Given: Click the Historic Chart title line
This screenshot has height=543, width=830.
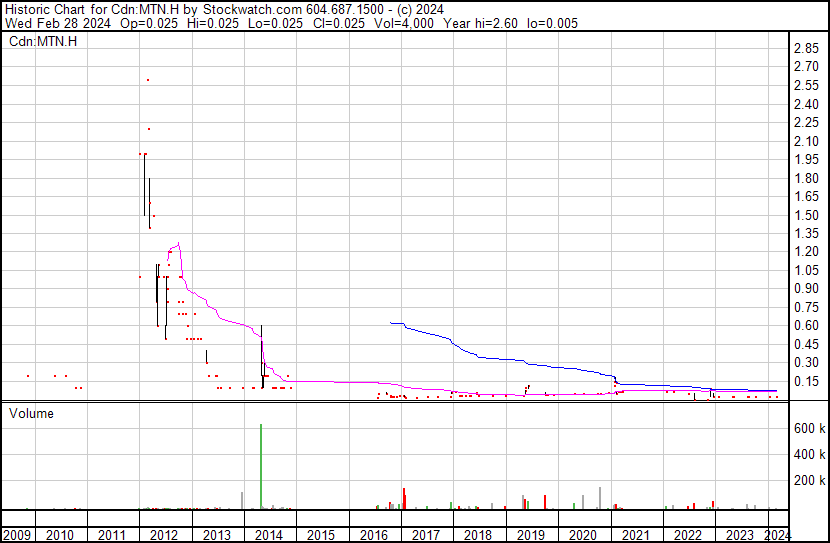Looking at the screenshot, I should click(224, 10).
